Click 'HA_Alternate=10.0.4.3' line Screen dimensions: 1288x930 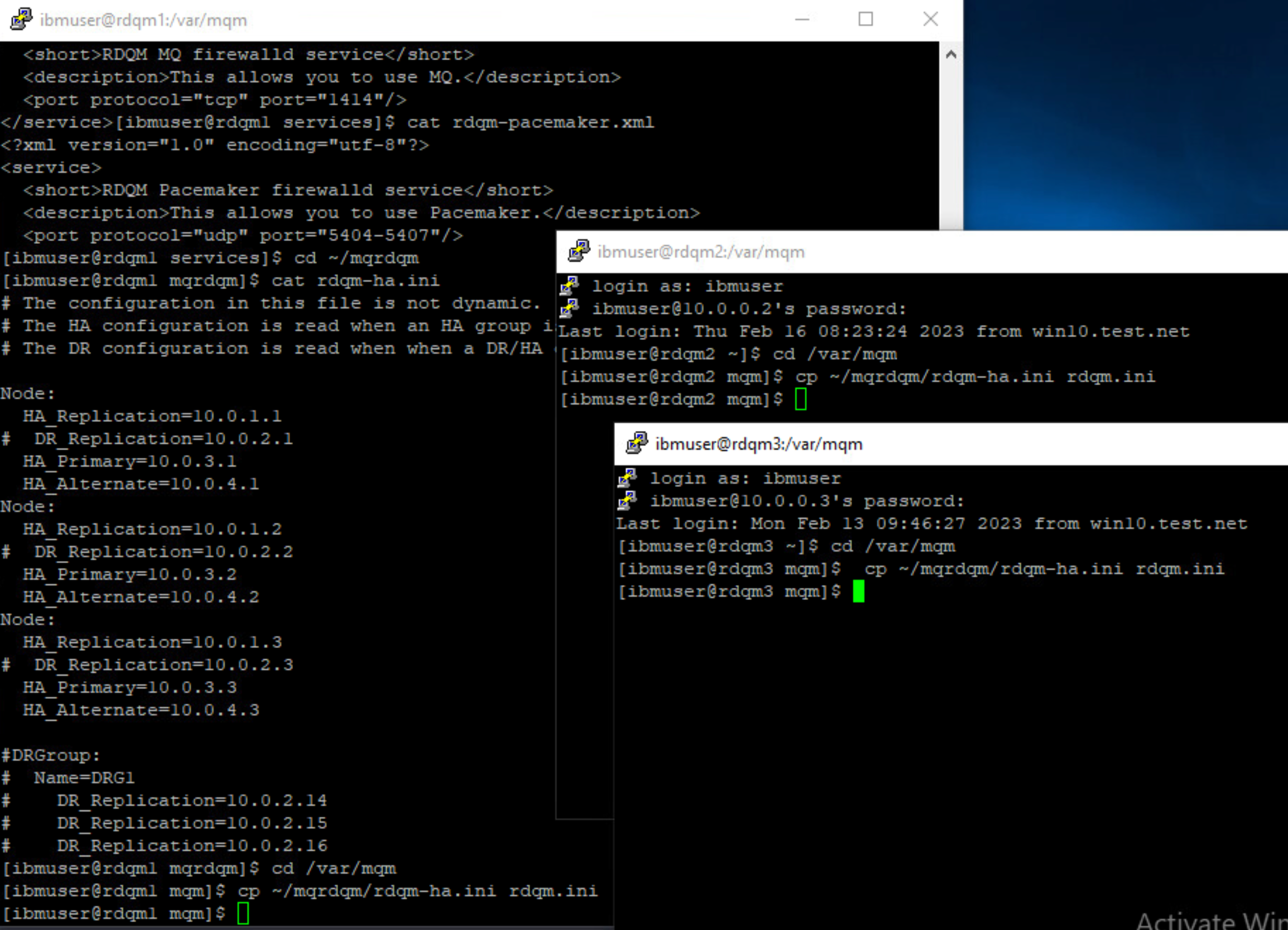141,710
